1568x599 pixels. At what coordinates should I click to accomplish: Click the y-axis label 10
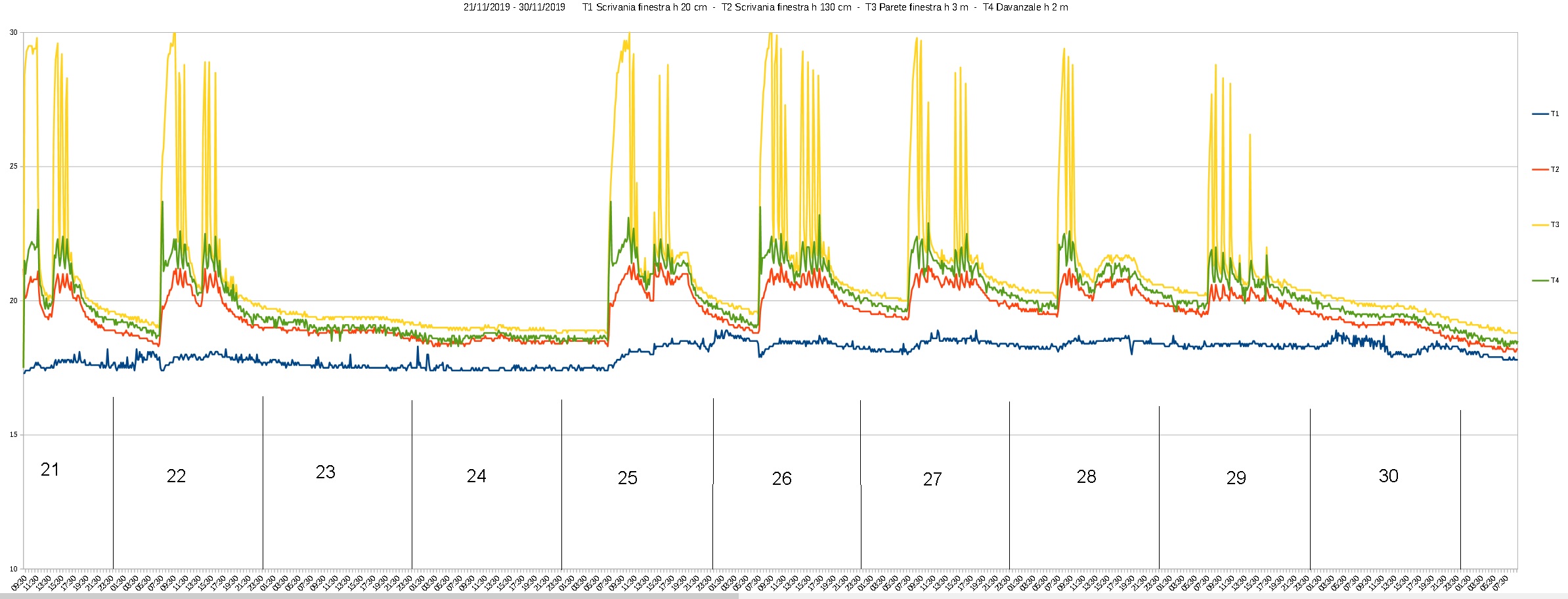(x=13, y=569)
